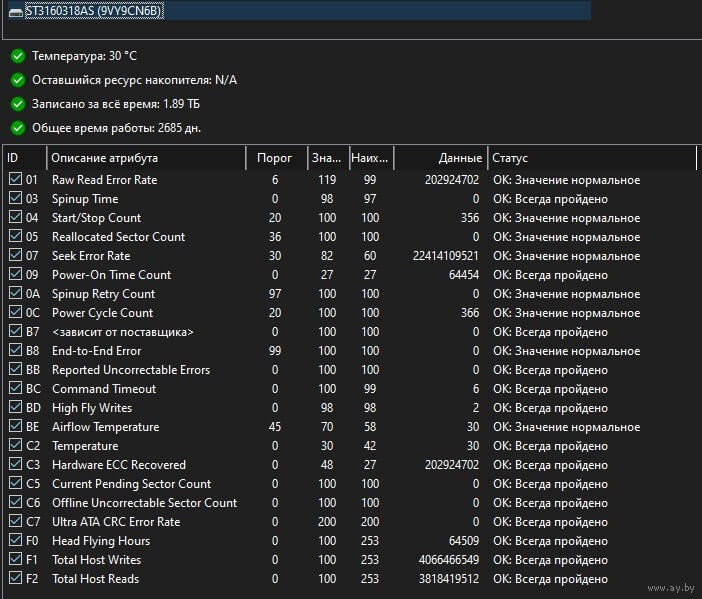Sort by the Описание атрибута column header
702x599 pixels.
click(x=145, y=158)
